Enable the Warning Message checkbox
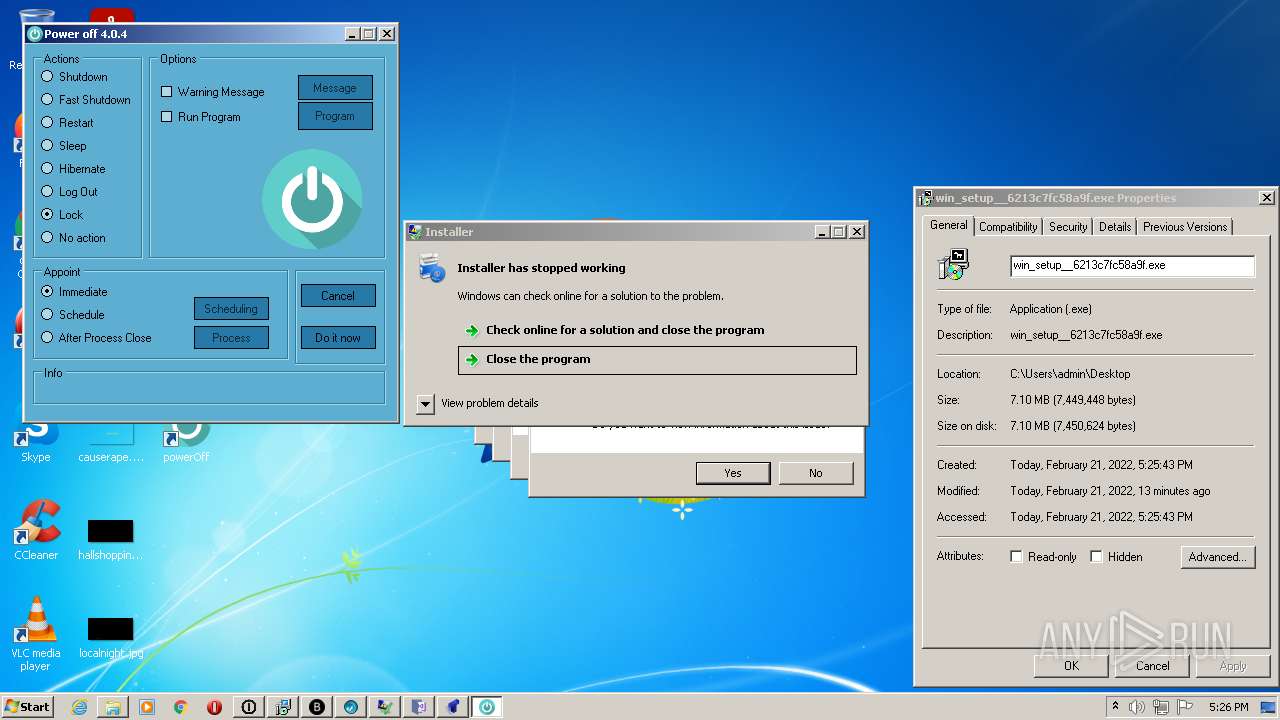The height and width of the screenshot is (720, 1280). click(167, 92)
